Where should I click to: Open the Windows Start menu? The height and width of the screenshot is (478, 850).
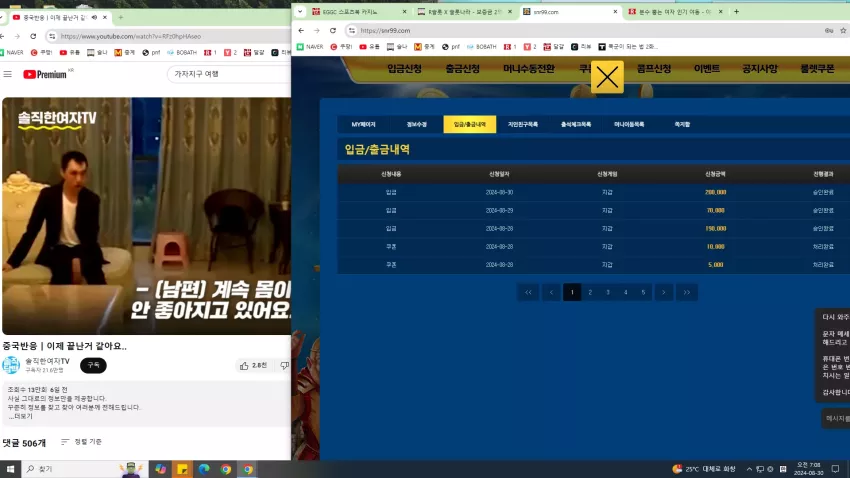tap(10, 469)
